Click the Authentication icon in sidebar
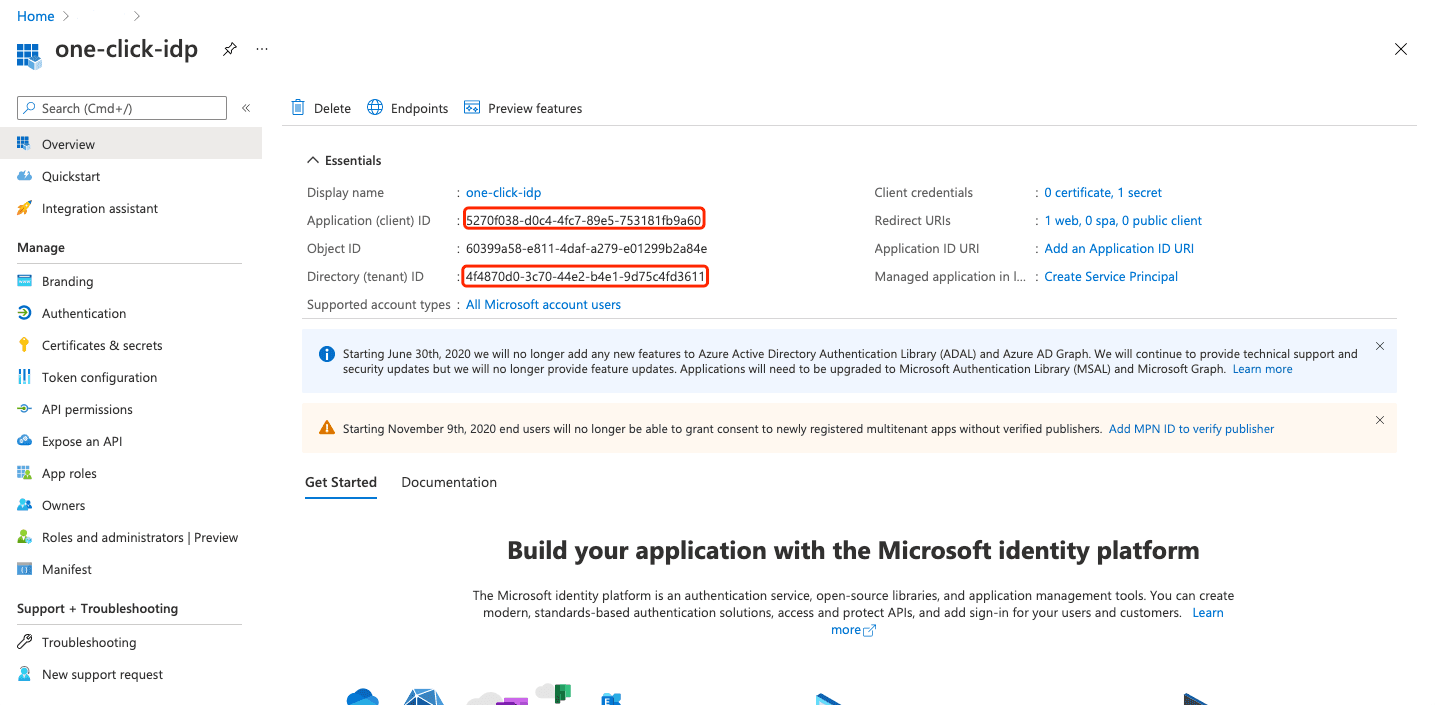Image resolution: width=1435 pixels, height=705 pixels. click(25, 313)
